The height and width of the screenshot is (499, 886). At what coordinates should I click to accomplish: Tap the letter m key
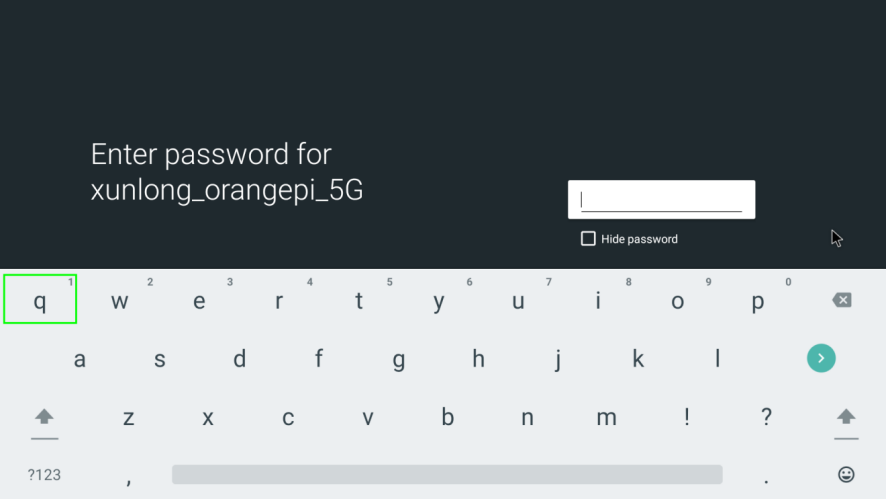tap(607, 417)
